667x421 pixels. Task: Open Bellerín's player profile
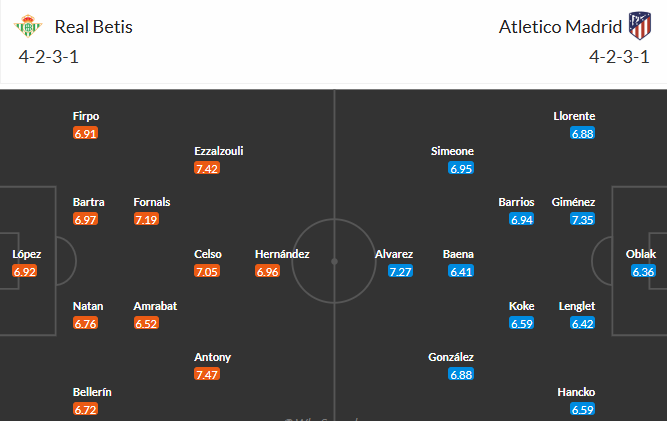click(92, 392)
